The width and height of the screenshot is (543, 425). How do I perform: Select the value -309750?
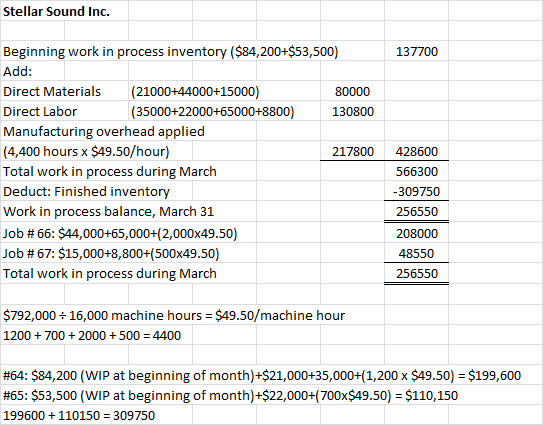tap(416, 192)
